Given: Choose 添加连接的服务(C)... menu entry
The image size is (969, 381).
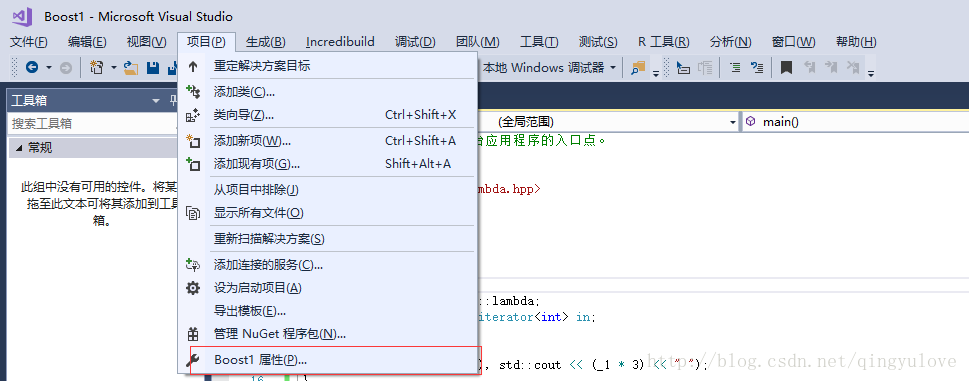Looking at the screenshot, I should (328, 265).
